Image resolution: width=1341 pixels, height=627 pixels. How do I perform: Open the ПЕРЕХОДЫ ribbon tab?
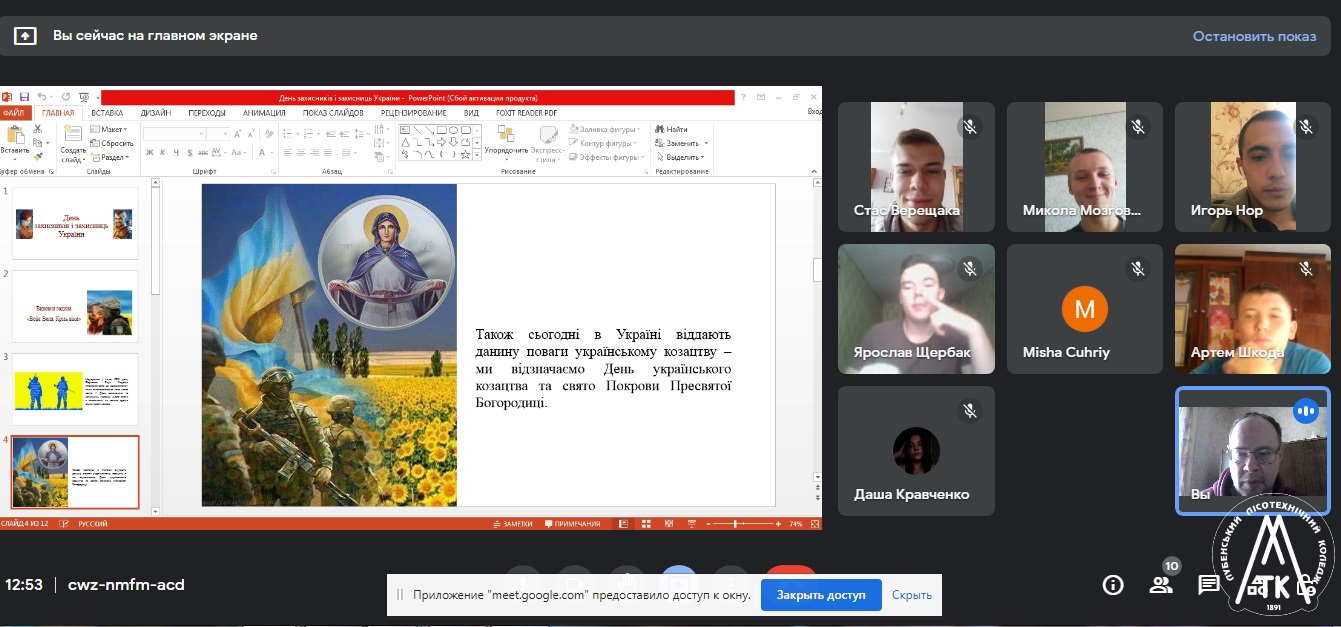(207, 113)
